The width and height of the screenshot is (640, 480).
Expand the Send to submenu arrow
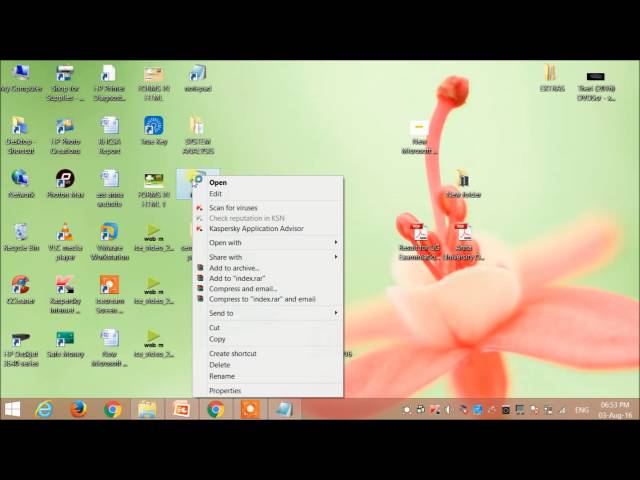click(336, 313)
